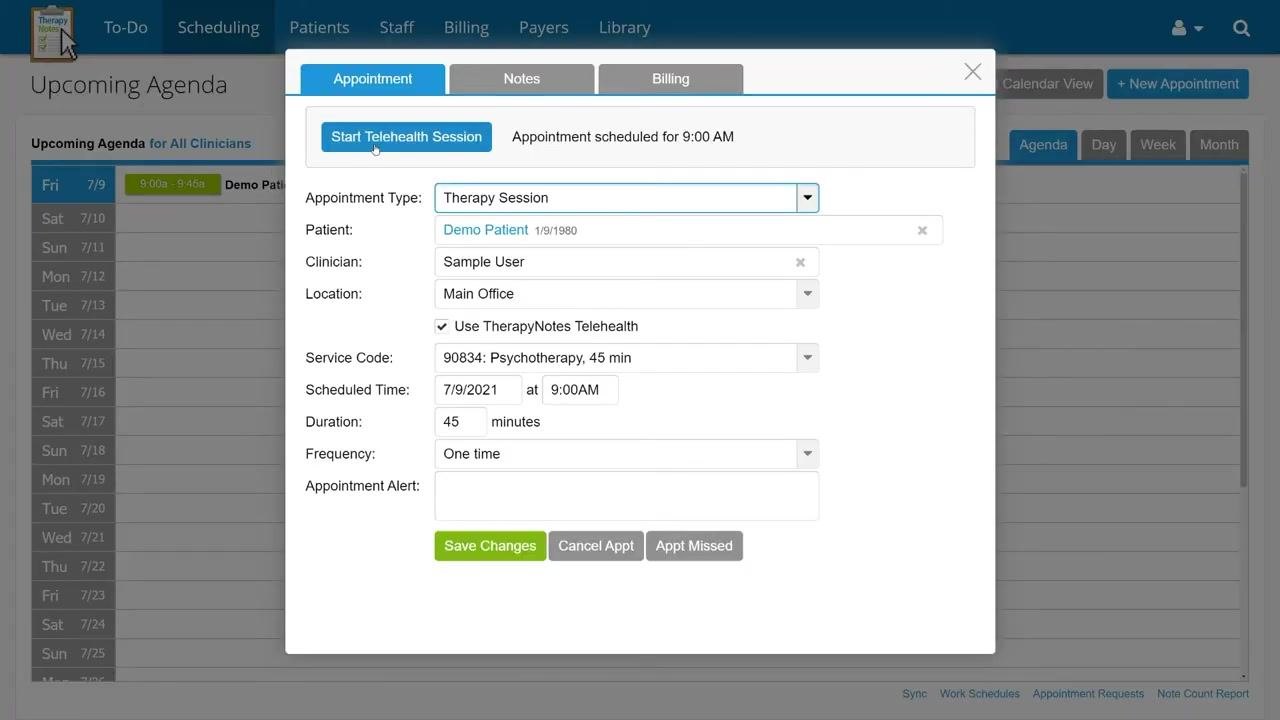This screenshot has width=1280, height=720.
Task: Clear the Demo Patient field
Action: (922, 230)
